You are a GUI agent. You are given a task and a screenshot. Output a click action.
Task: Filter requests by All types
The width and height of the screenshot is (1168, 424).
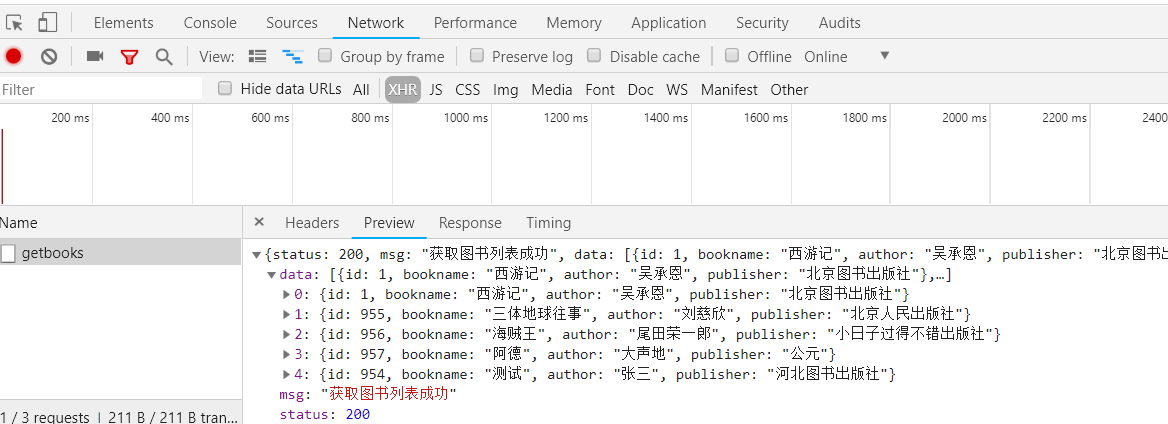point(361,90)
